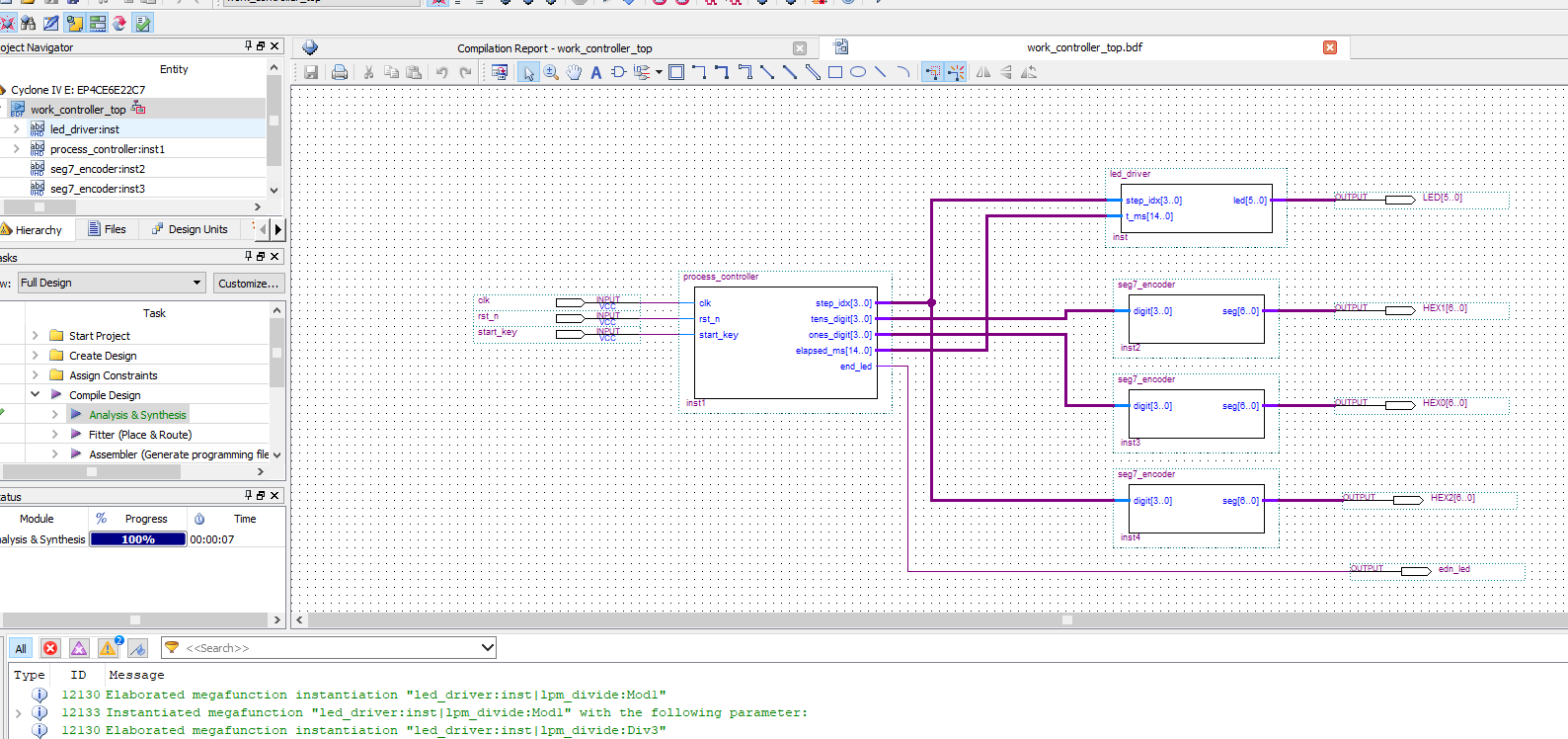The width and height of the screenshot is (1568, 739).
Task: Open the Design Units tab
Action: pos(190,229)
